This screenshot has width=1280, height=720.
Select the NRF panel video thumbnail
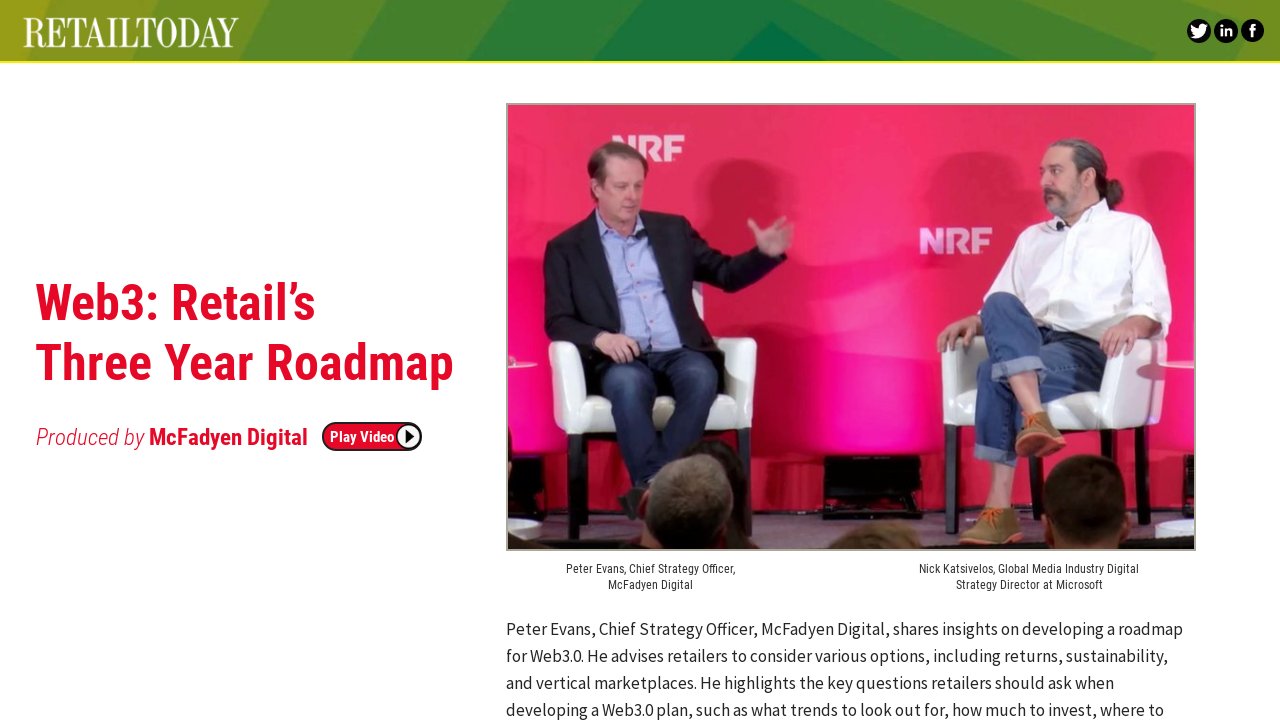point(850,327)
